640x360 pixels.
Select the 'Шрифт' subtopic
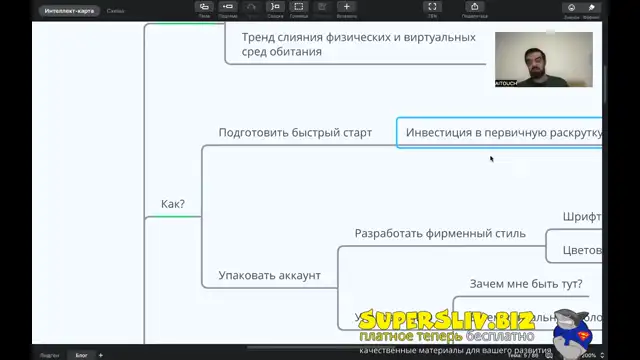[582, 217]
